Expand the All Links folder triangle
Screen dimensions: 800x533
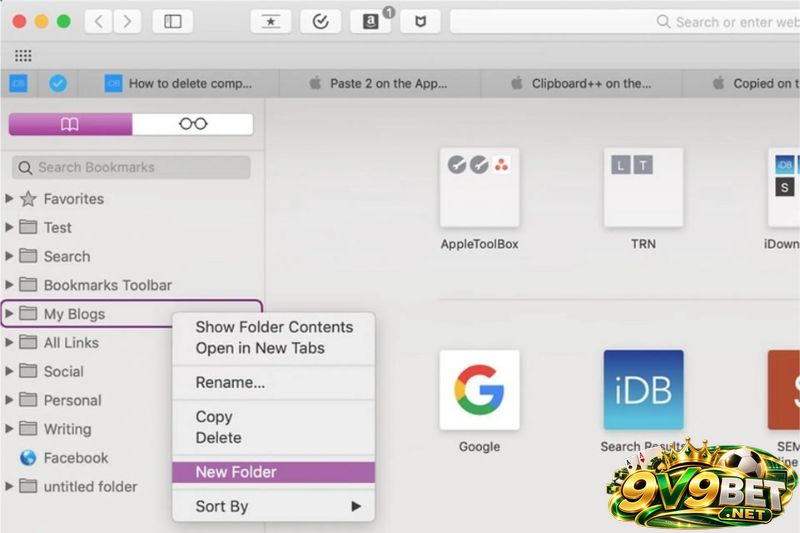tap(9, 342)
